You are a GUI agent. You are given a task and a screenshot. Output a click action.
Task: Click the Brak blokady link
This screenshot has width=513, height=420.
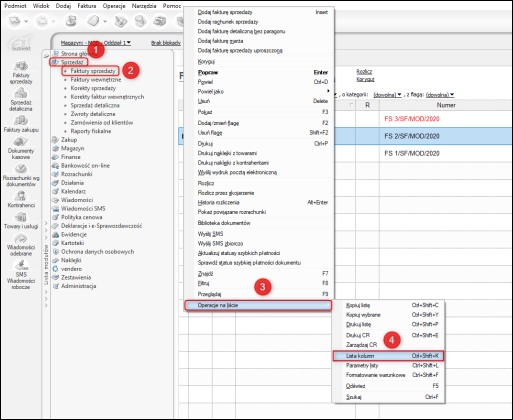tap(166, 43)
